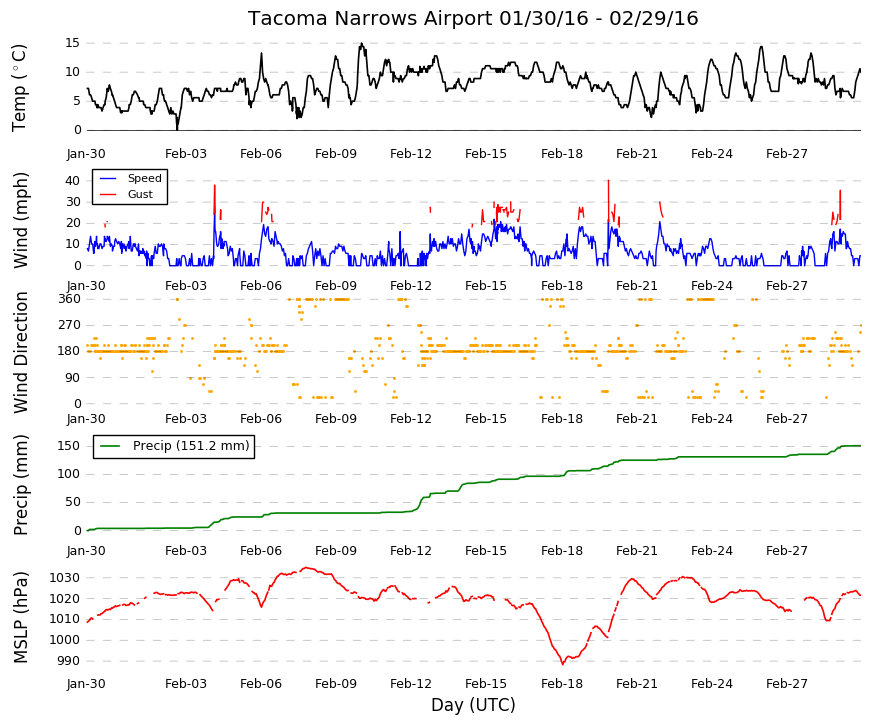Click the Day (UTC) x-axis label

[x=473, y=705]
